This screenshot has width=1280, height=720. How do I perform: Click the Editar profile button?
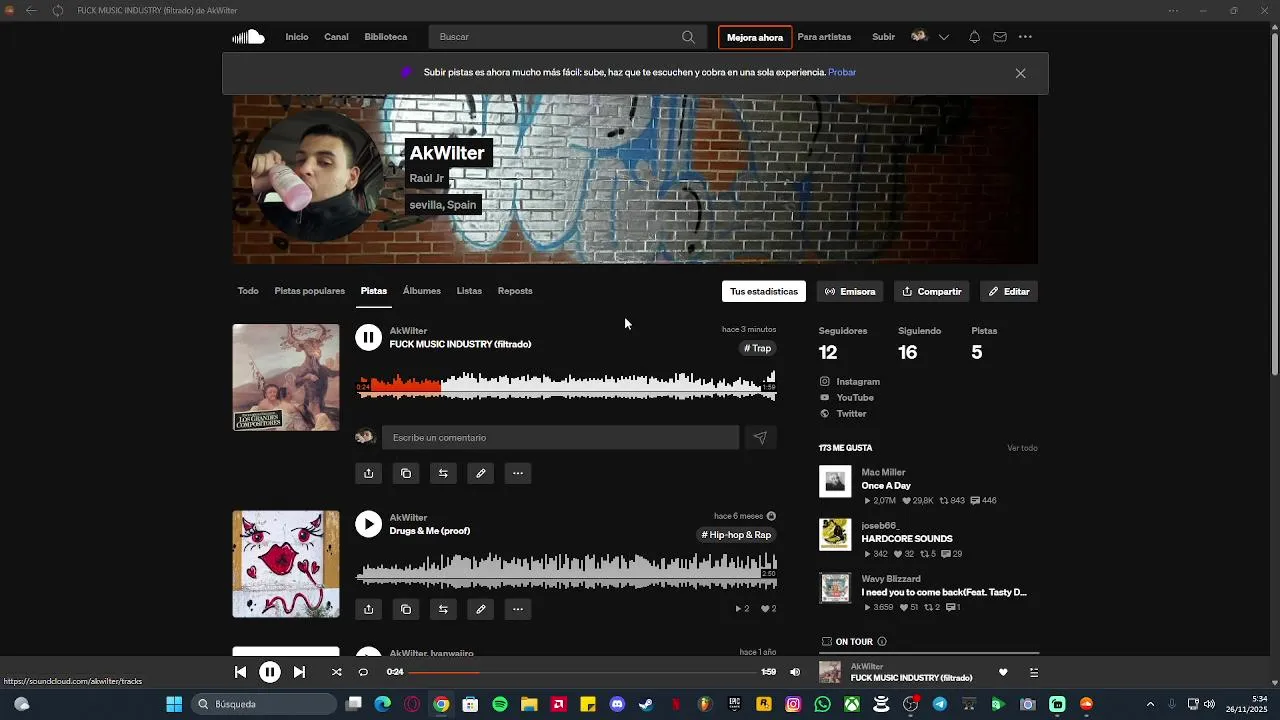coord(1009,291)
